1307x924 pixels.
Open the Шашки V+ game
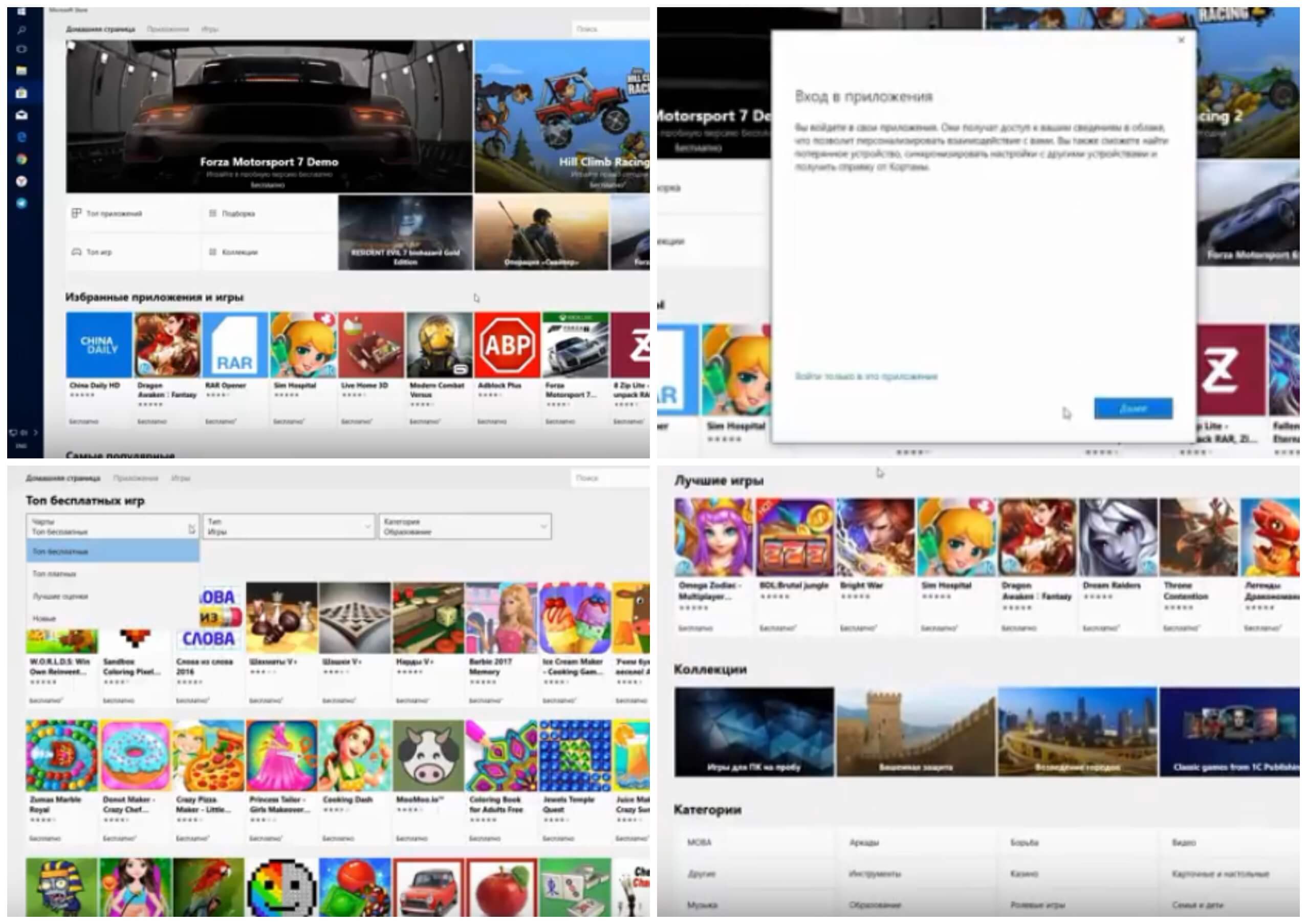(355, 644)
